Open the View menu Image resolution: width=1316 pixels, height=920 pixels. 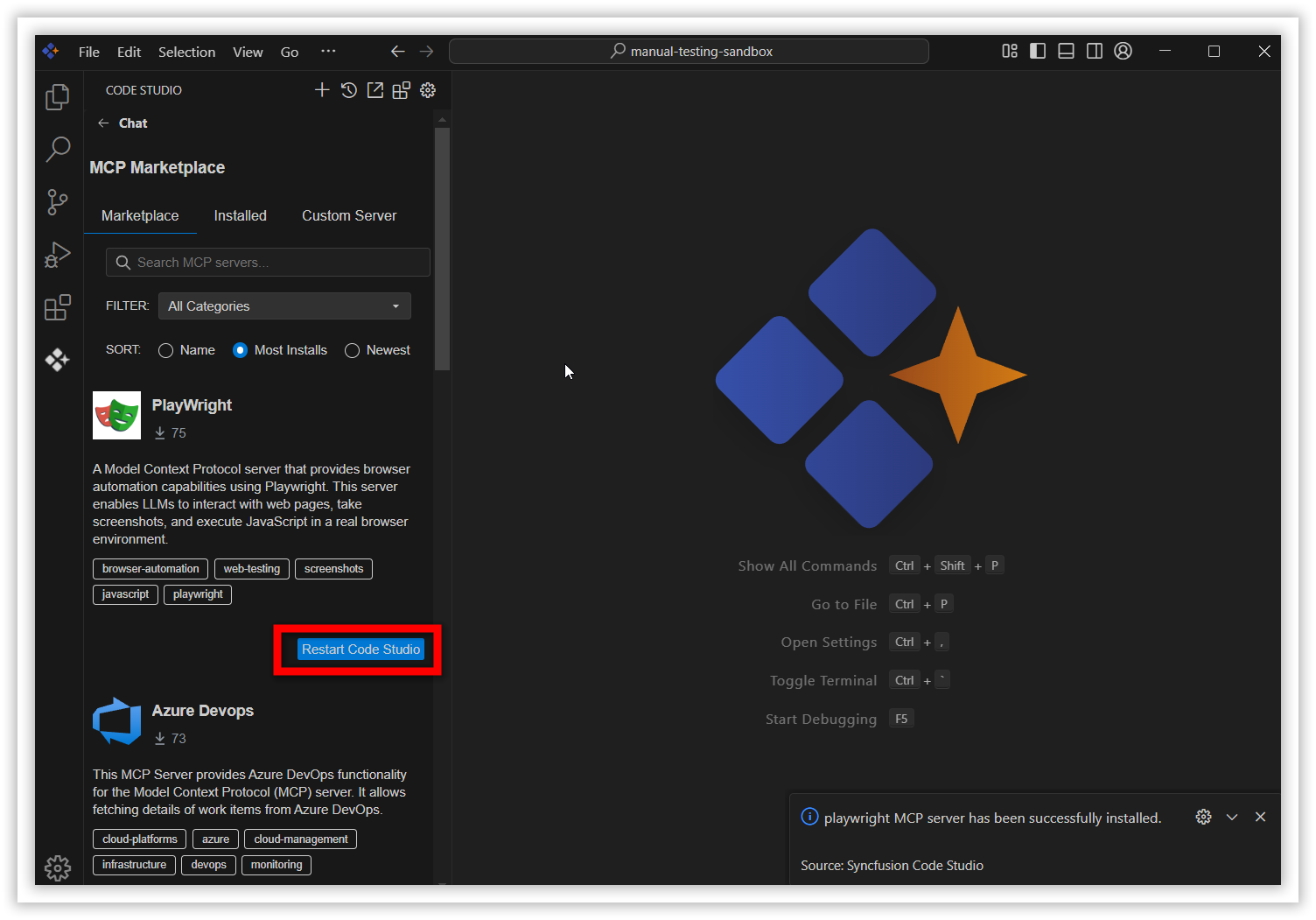pyautogui.click(x=248, y=52)
